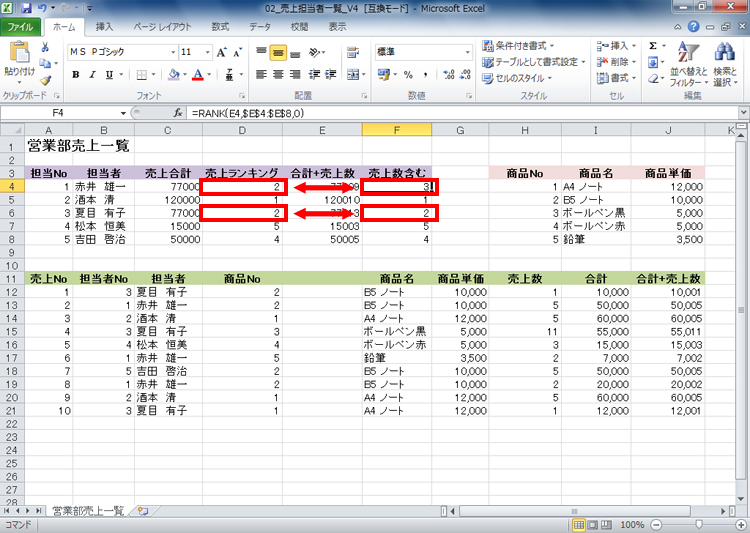Switch to the 表示 tab
750x533 pixels.
pyautogui.click(x=337, y=27)
